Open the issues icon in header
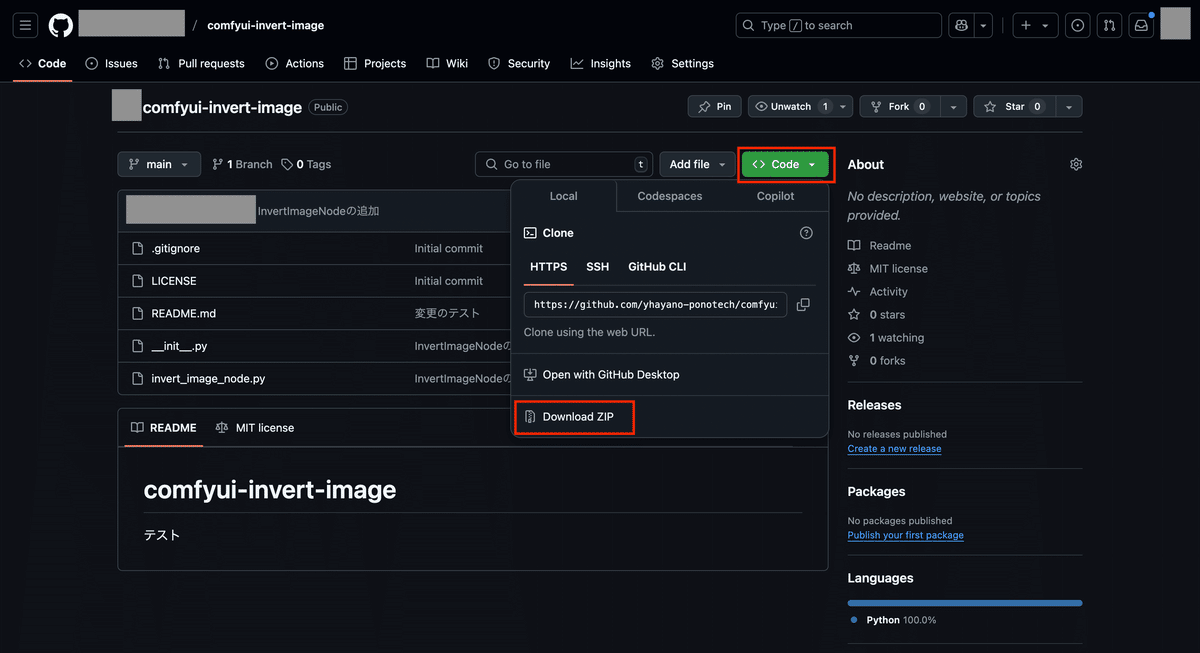1200x653 pixels. tap(1077, 25)
